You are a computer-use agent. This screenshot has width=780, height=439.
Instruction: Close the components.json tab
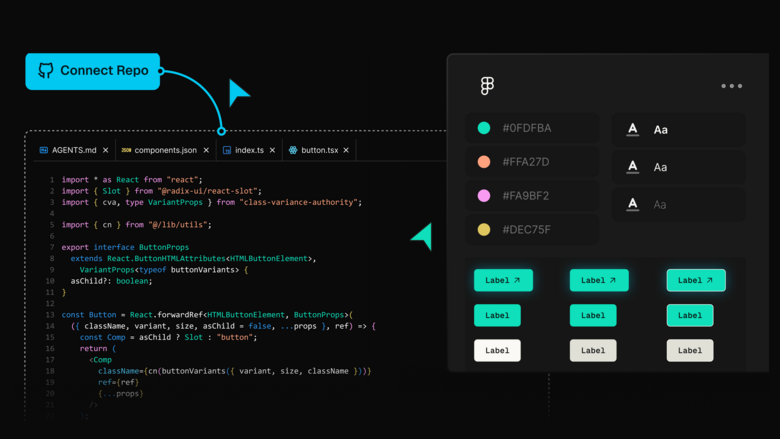click(x=206, y=150)
